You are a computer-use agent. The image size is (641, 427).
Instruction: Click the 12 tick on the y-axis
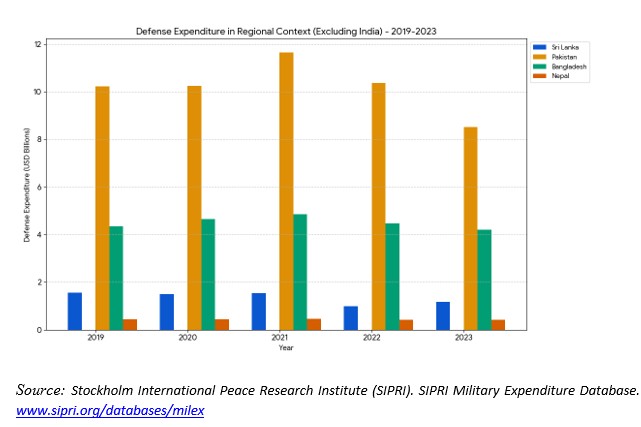[x=38, y=45]
